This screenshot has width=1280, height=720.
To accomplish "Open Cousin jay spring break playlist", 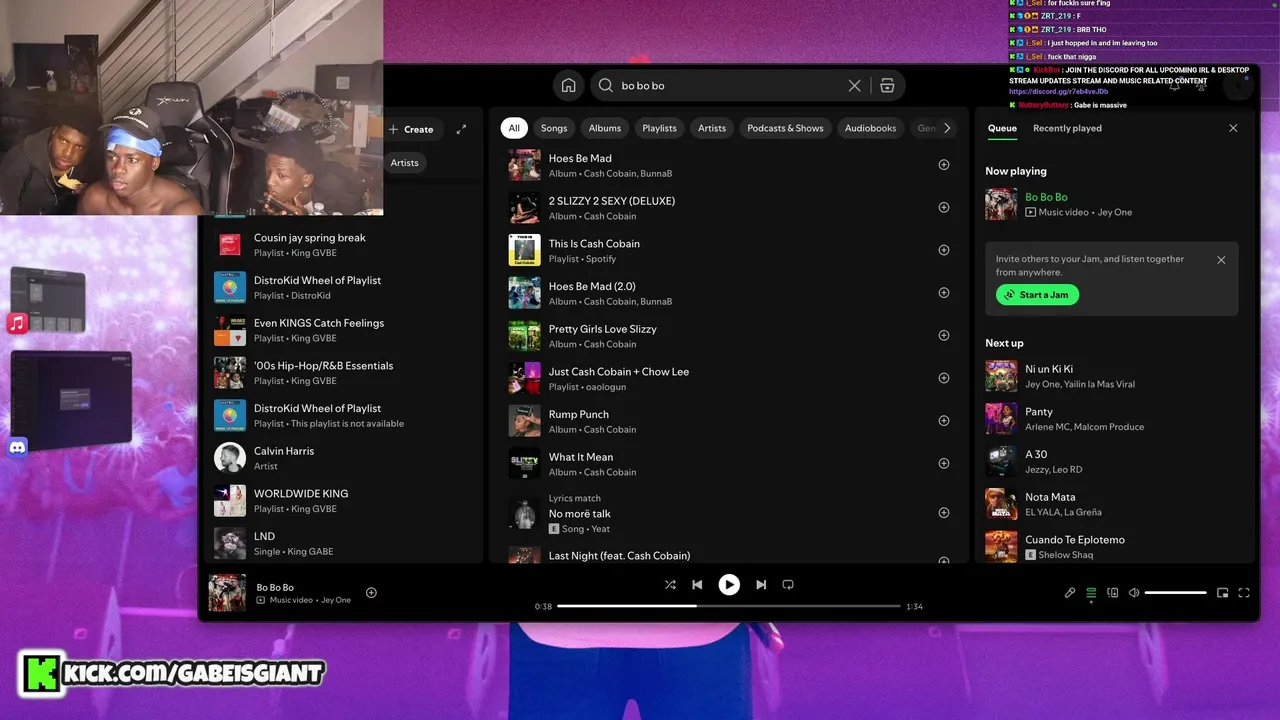I will tap(340, 245).
